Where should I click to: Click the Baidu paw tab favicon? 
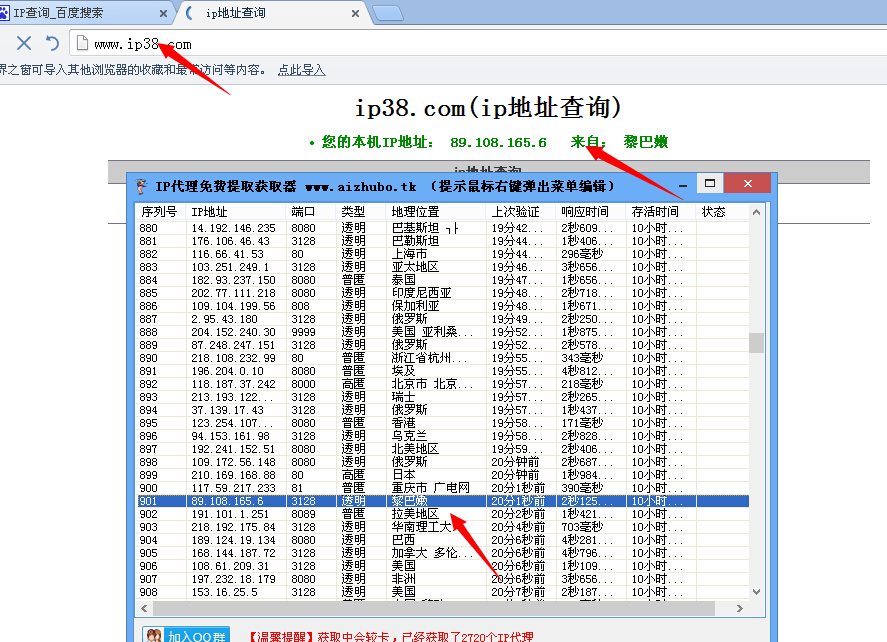point(5,12)
